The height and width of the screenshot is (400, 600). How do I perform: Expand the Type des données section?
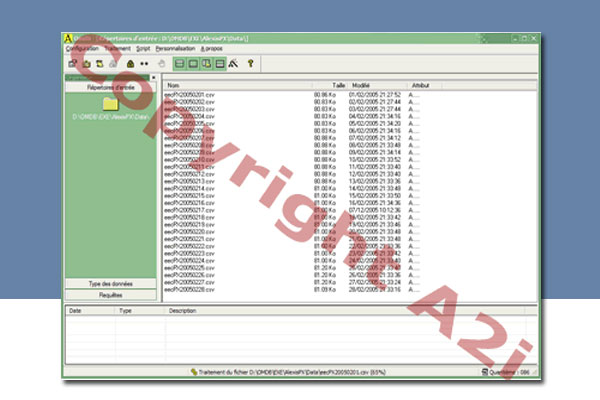[111, 285]
